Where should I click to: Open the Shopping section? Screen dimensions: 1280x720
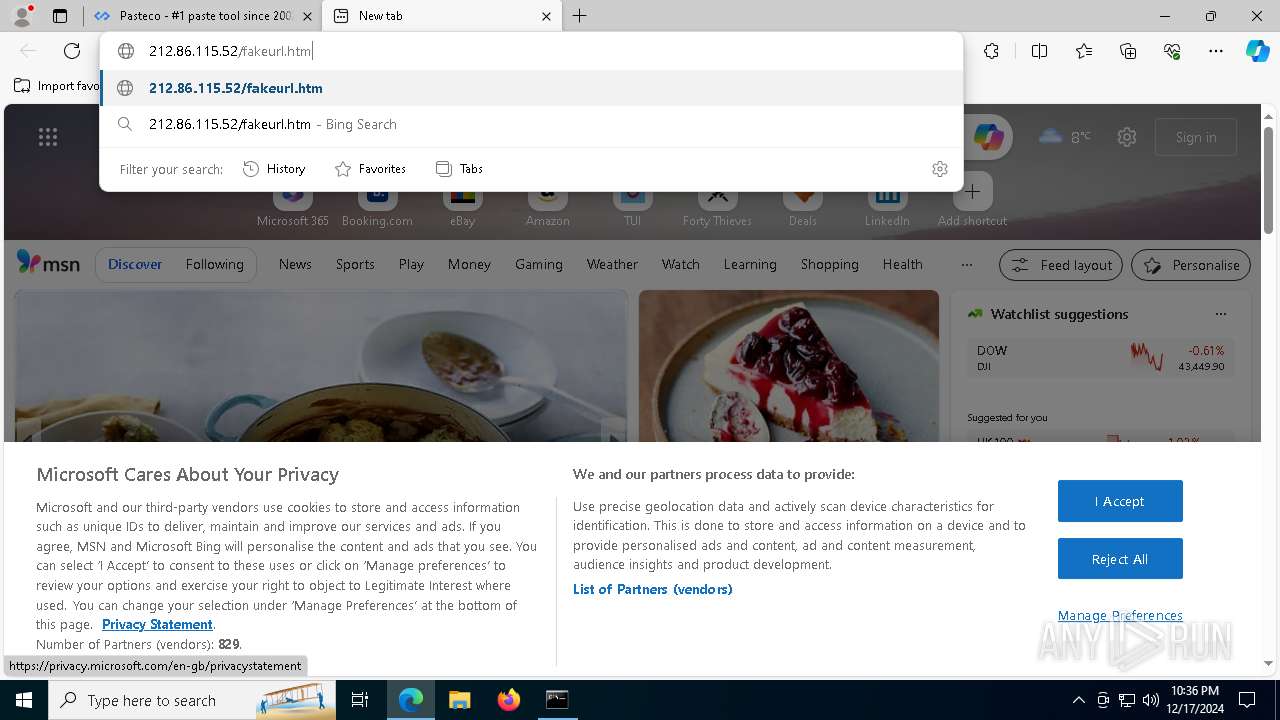(830, 264)
